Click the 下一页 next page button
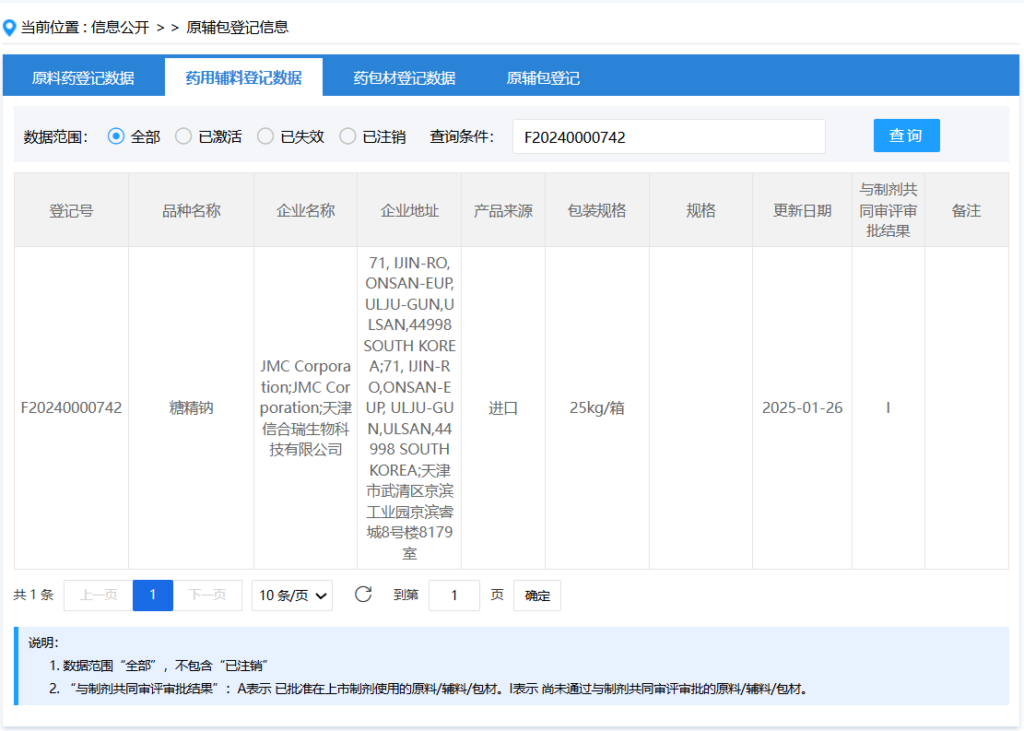Screen dimensions: 1024x731 (x=207, y=595)
